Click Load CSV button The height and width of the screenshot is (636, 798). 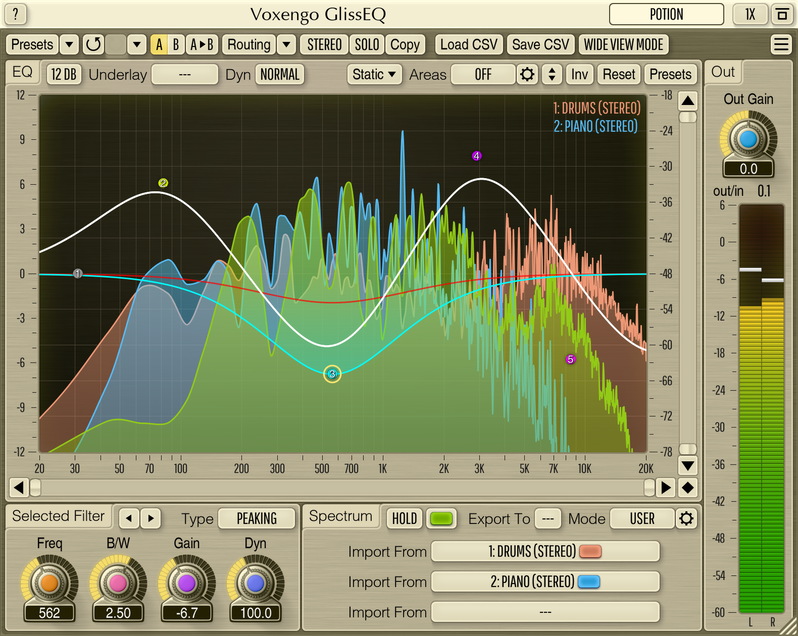469,45
